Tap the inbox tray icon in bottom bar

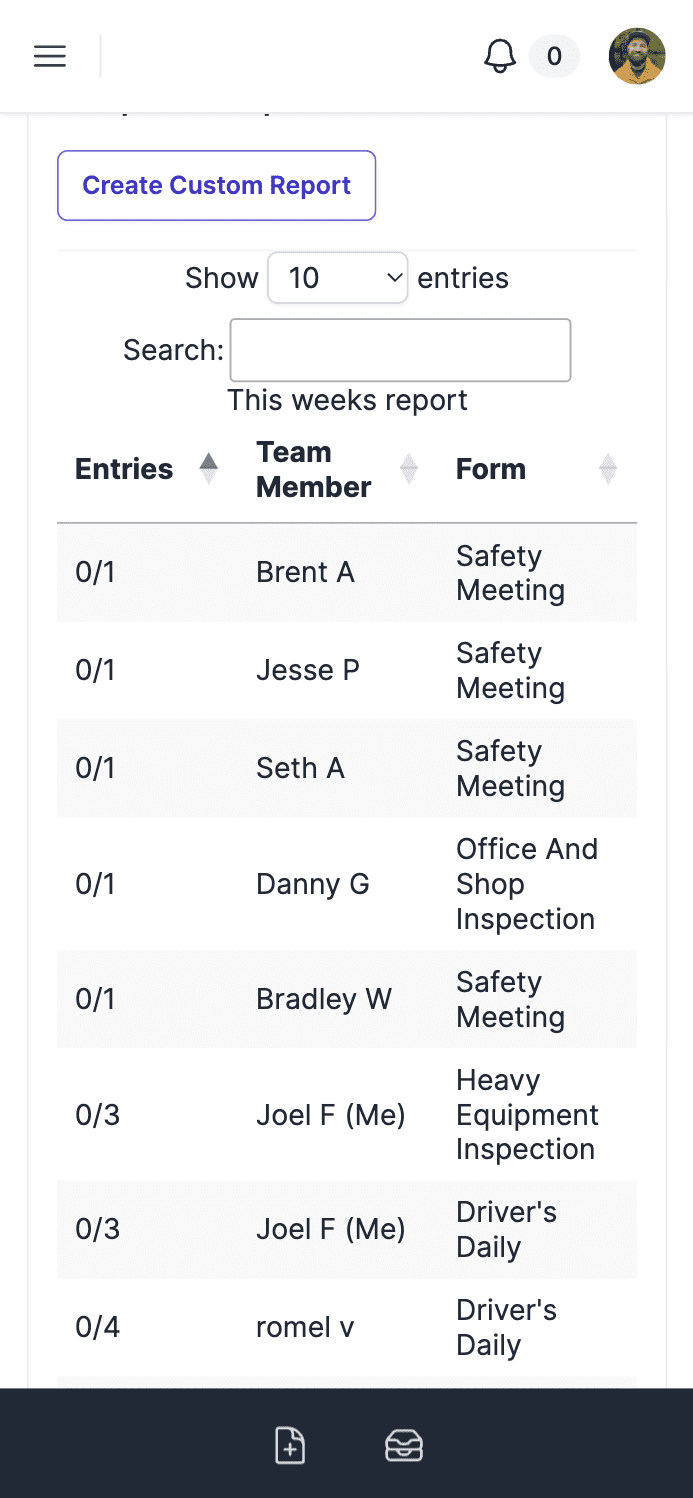tap(404, 1446)
